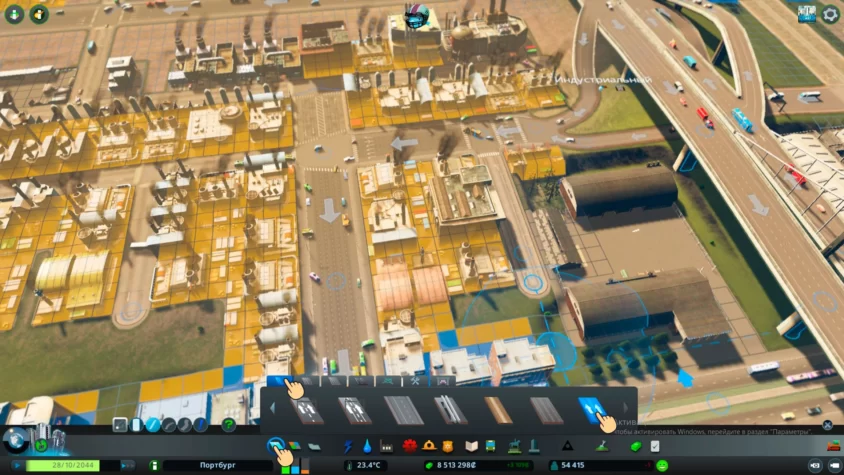Select the first two-arrow road thumbnail

tap(307, 411)
